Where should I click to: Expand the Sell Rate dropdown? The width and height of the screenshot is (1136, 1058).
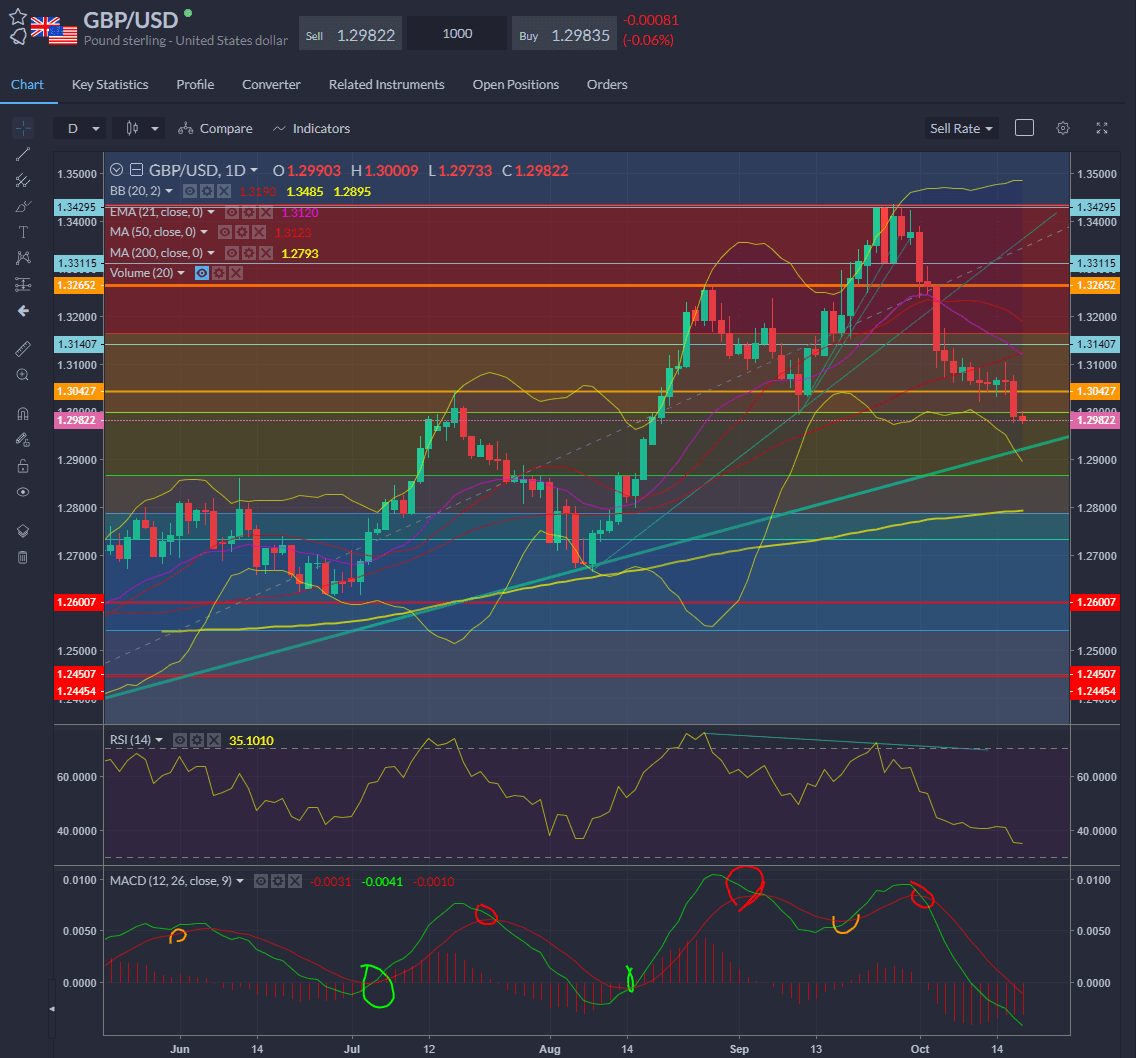(x=961, y=128)
